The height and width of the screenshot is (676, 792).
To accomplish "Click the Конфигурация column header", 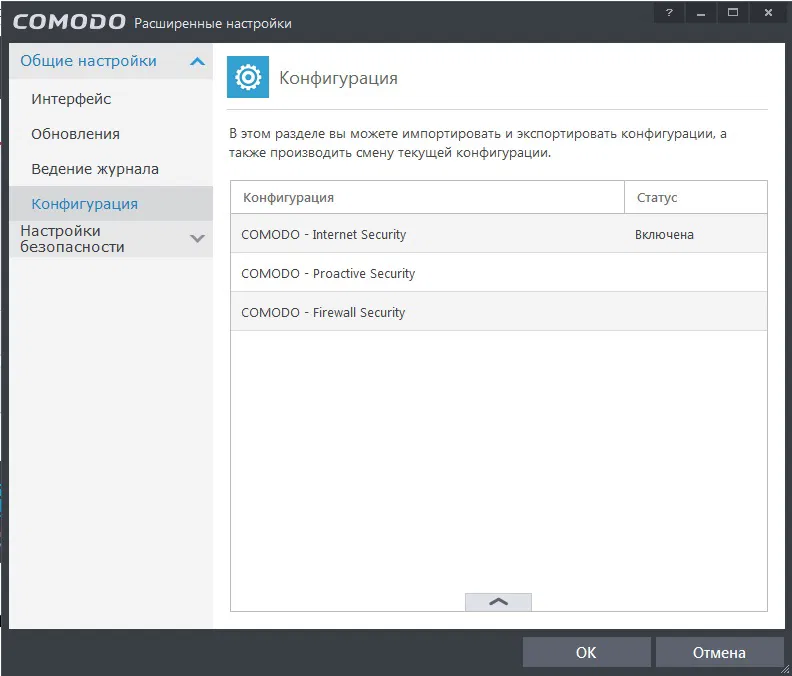I will tap(427, 197).
